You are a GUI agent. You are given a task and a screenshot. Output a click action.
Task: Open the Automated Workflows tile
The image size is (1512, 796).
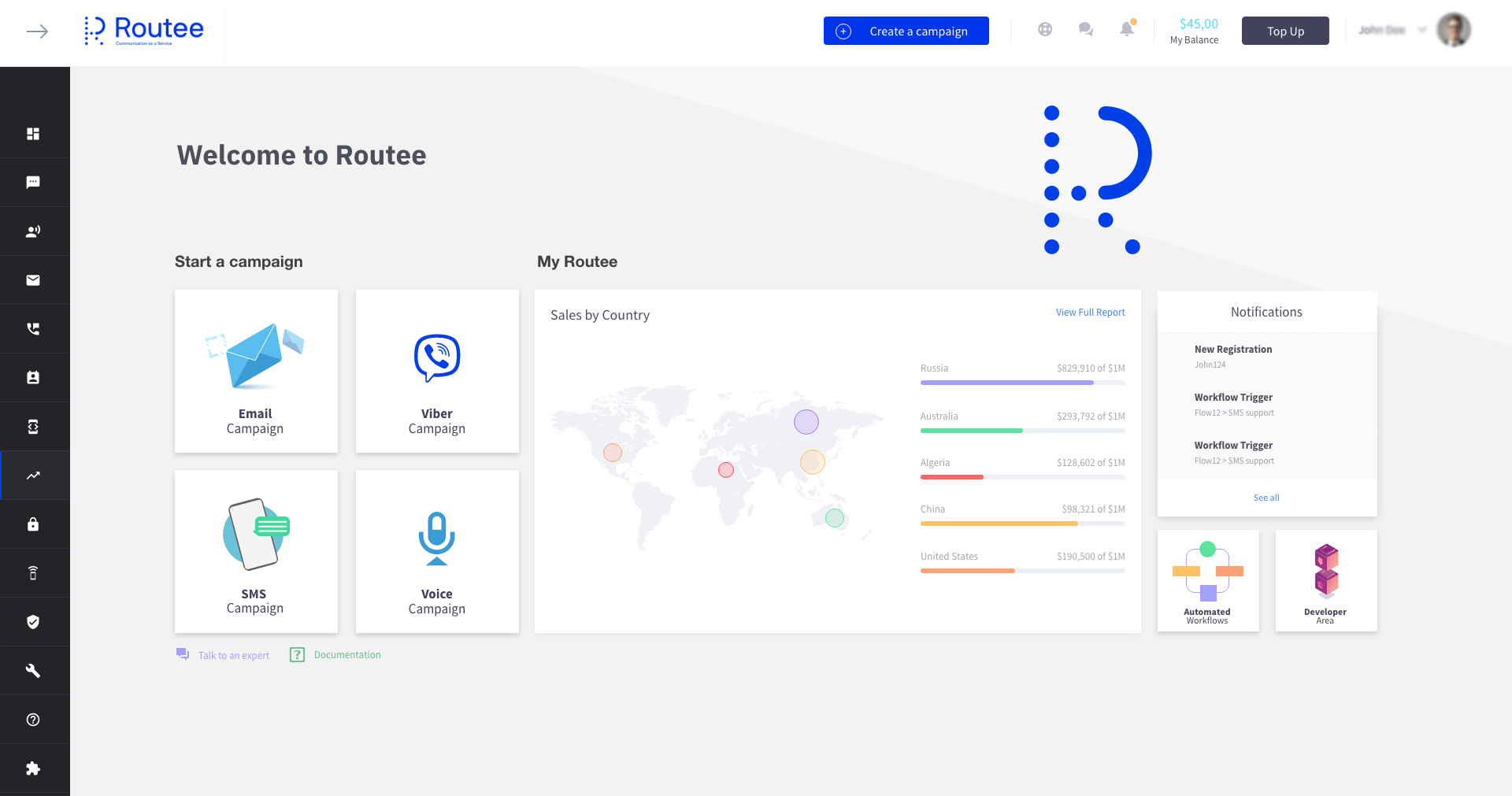[1208, 580]
